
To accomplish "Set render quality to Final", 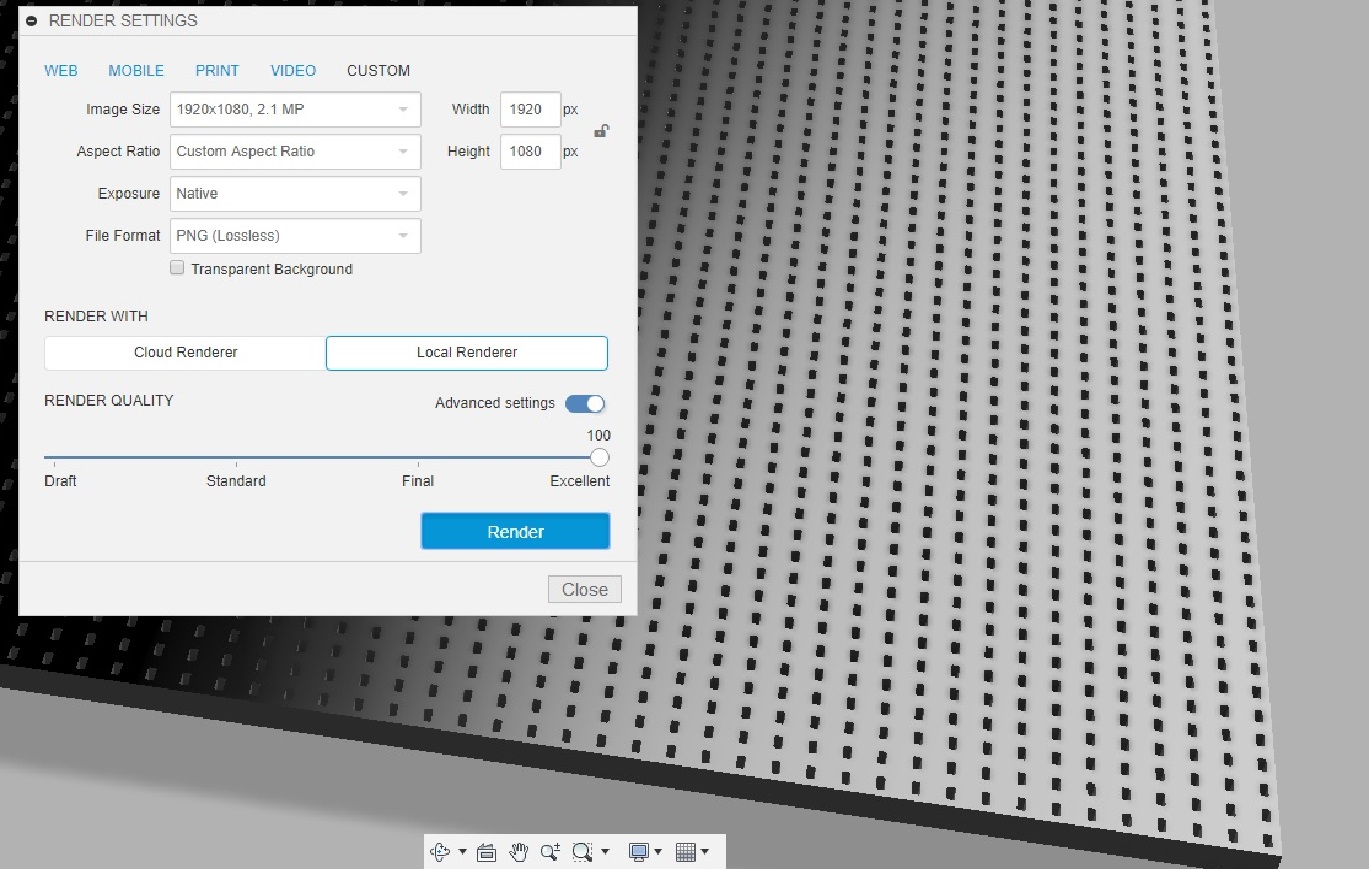I will [x=418, y=481].
